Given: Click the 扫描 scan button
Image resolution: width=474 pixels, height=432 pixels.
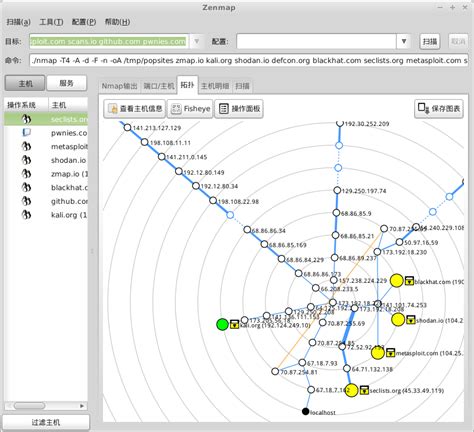Looking at the screenshot, I should tap(430, 41).
